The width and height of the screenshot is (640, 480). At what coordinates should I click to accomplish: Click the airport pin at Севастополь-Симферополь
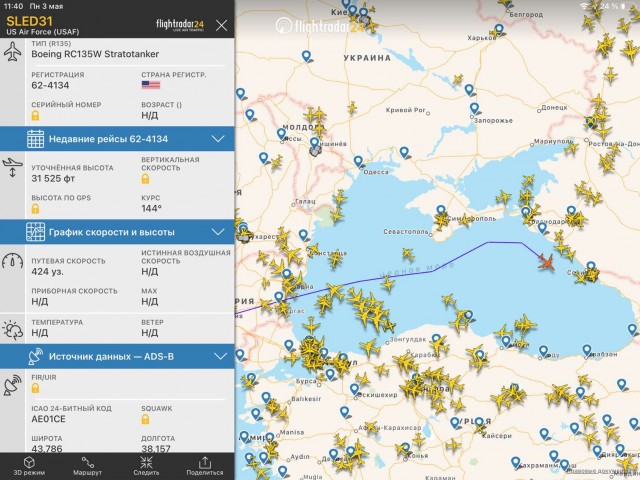[441, 211]
